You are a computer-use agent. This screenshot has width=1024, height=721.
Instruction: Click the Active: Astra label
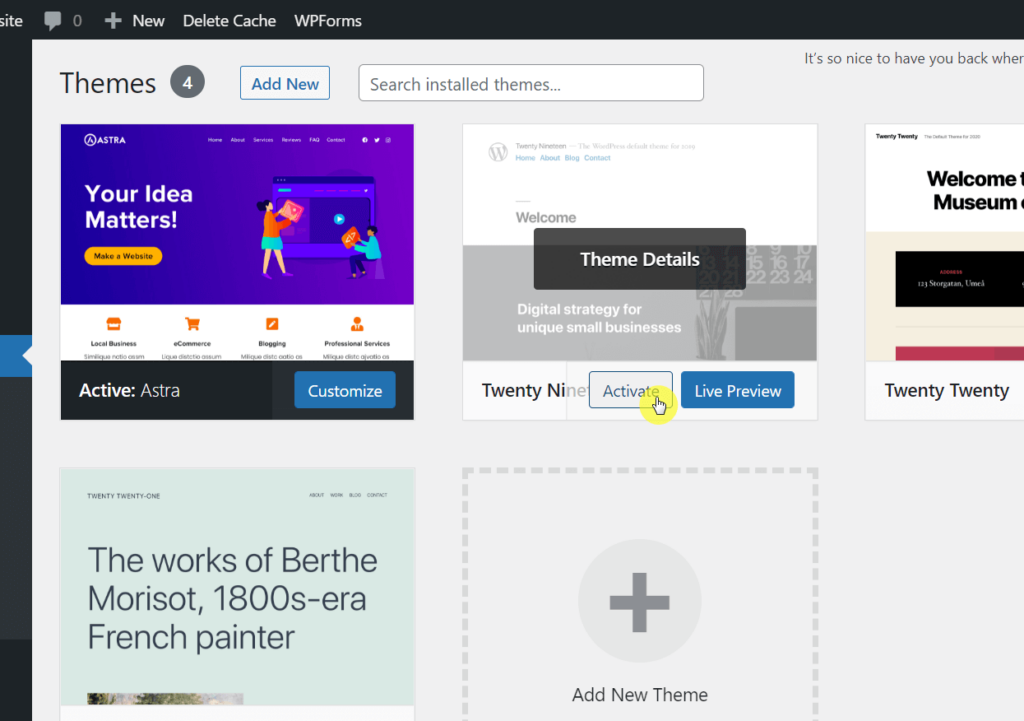pyautogui.click(x=129, y=391)
